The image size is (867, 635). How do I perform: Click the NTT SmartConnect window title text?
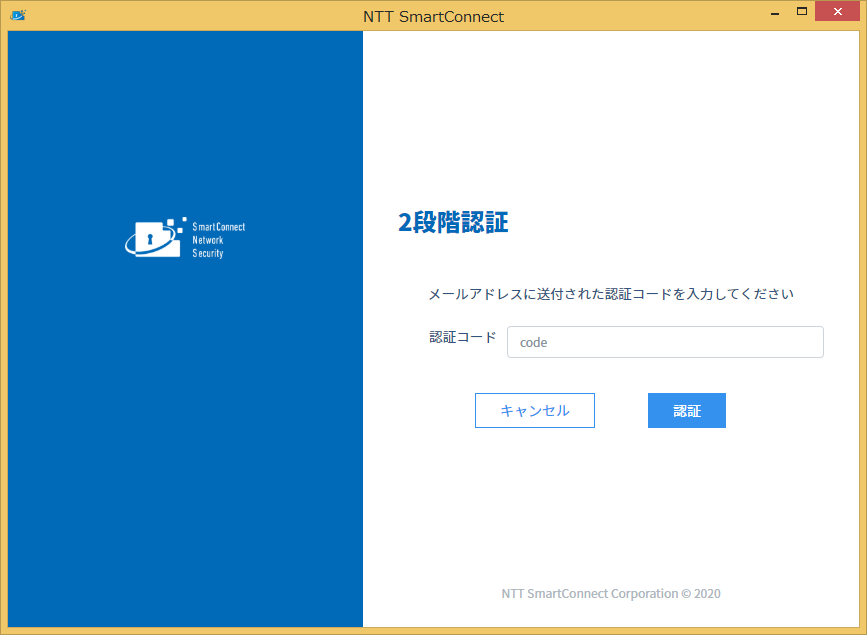pyautogui.click(x=434, y=17)
